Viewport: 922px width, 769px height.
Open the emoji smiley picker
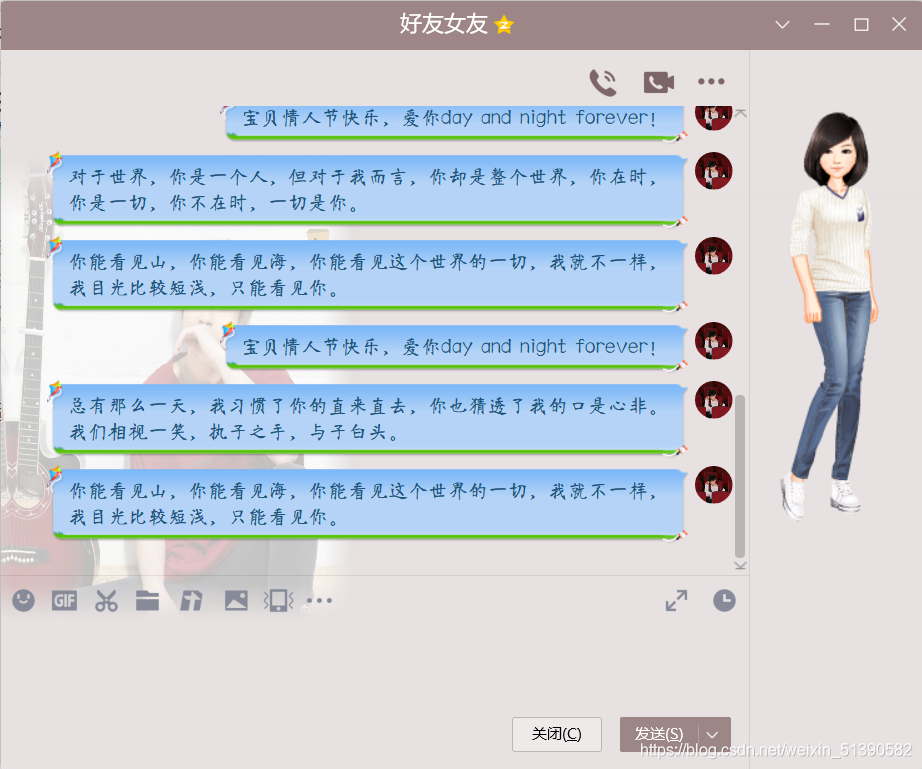[x=24, y=600]
